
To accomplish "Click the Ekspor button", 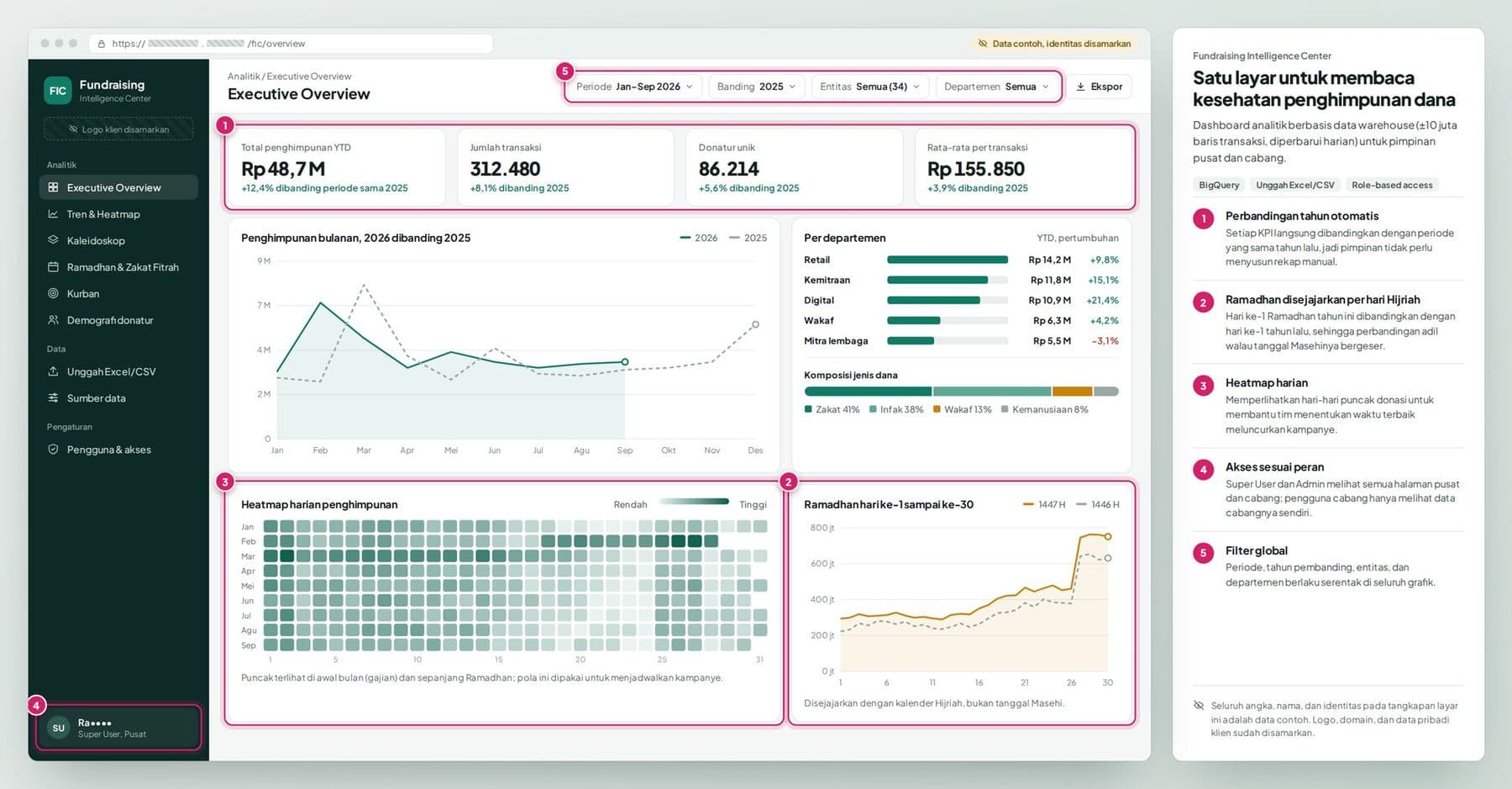I will [1100, 87].
